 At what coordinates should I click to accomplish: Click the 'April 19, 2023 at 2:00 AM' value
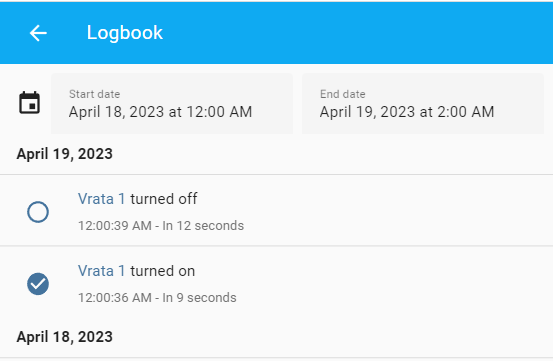407,112
